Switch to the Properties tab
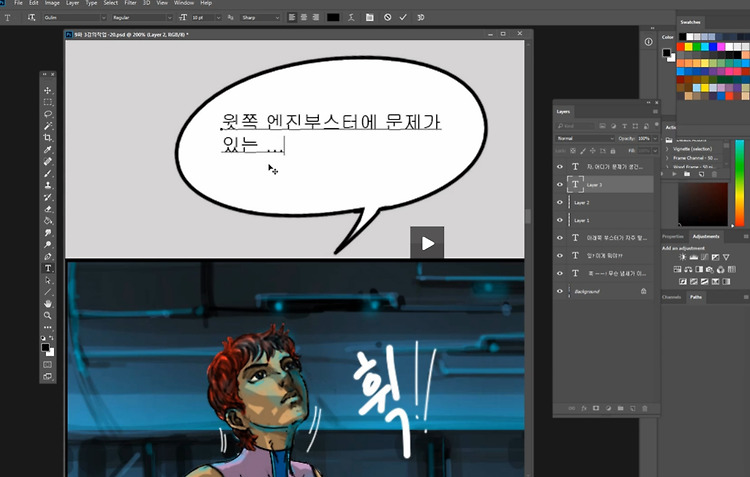This screenshot has height=477, width=750. [x=673, y=236]
